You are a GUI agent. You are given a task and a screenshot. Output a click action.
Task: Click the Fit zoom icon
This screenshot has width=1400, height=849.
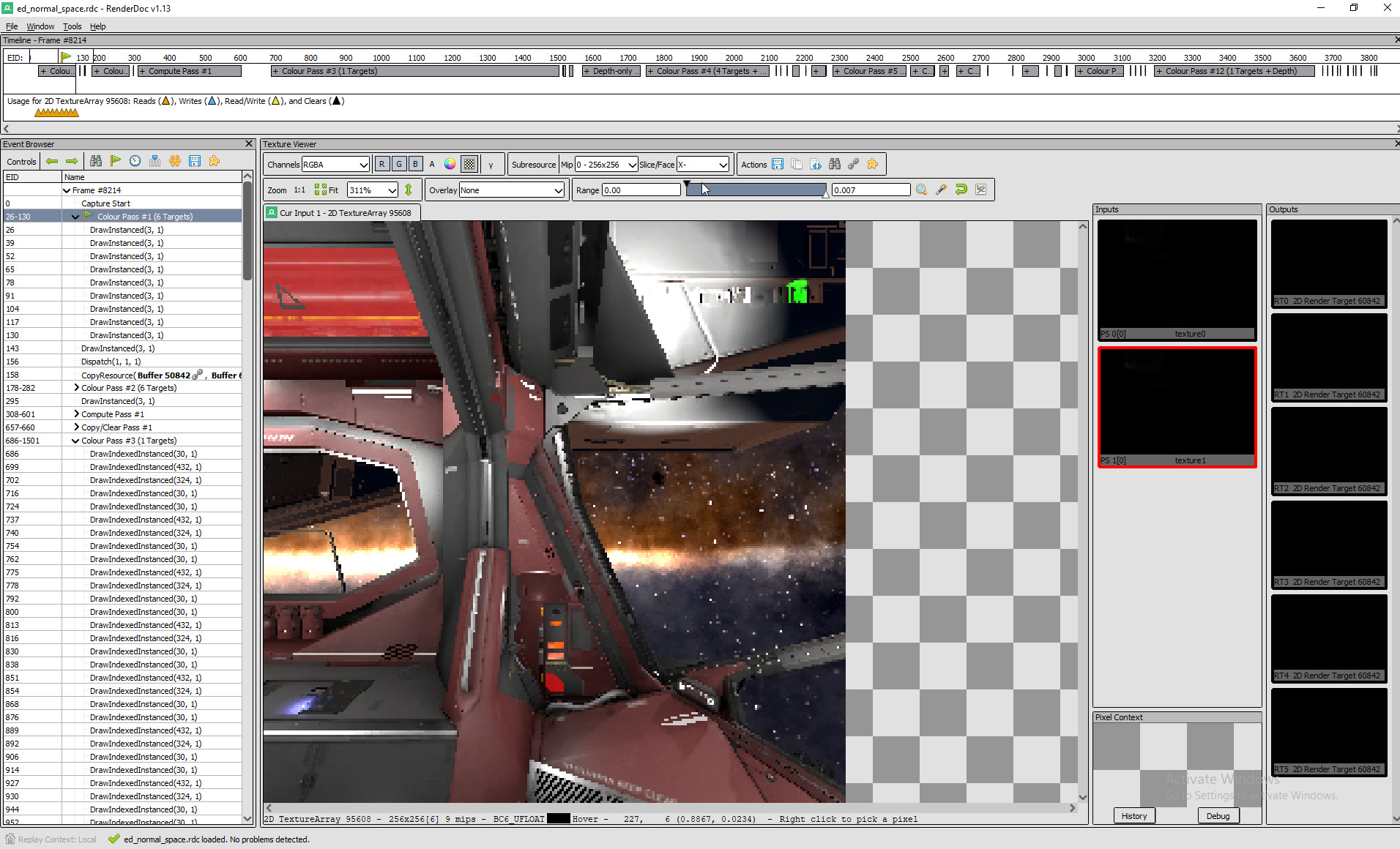click(x=327, y=190)
